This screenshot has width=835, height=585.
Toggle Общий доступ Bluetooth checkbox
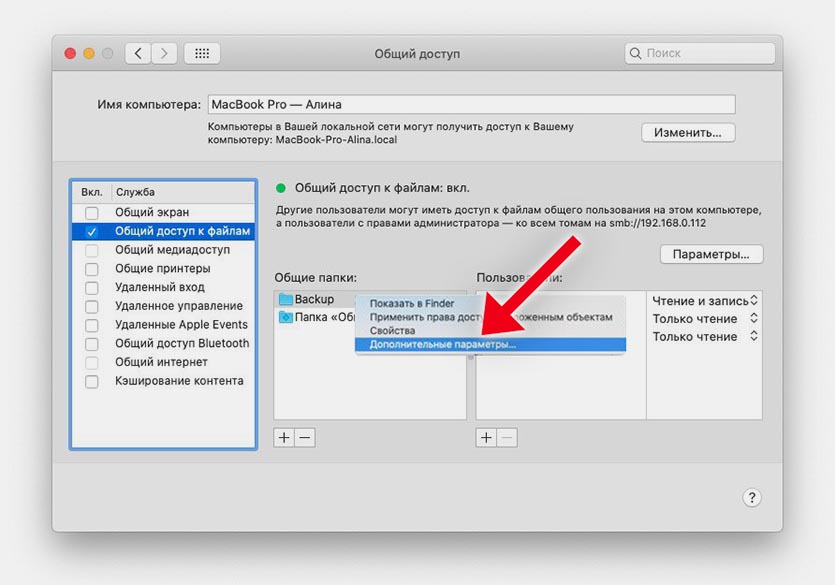pyautogui.click(x=92, y=344)
